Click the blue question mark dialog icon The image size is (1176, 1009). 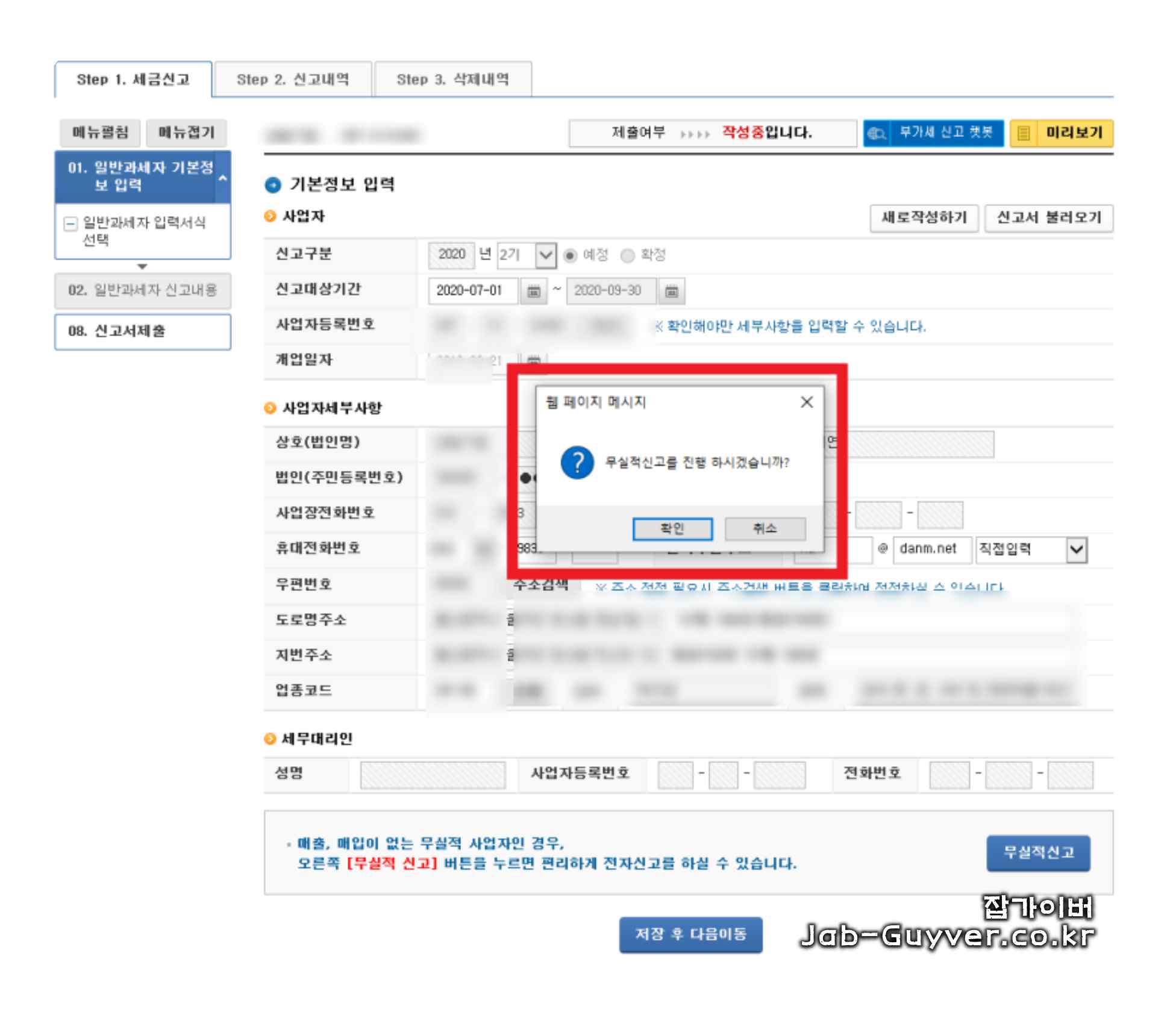coord(577,463)
